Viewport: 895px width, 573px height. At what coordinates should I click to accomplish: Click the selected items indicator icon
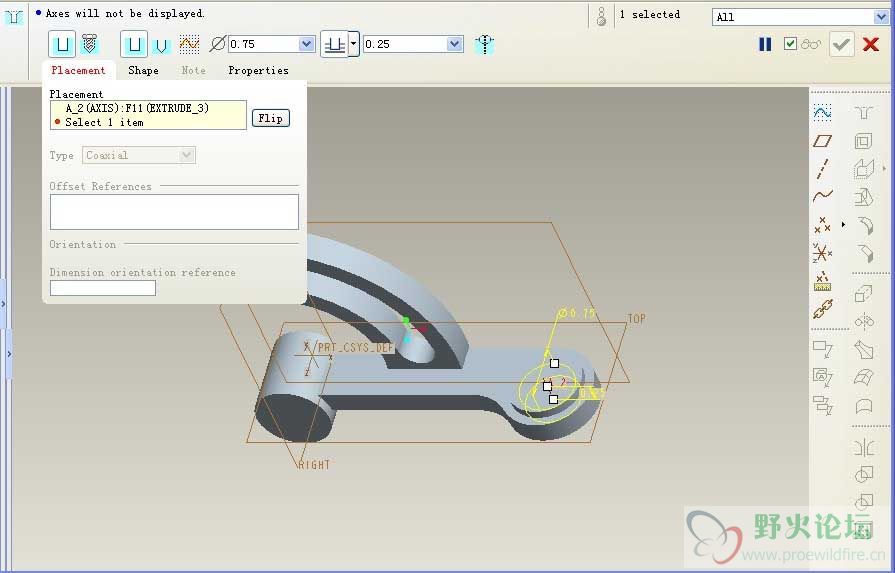pos(601,16)
